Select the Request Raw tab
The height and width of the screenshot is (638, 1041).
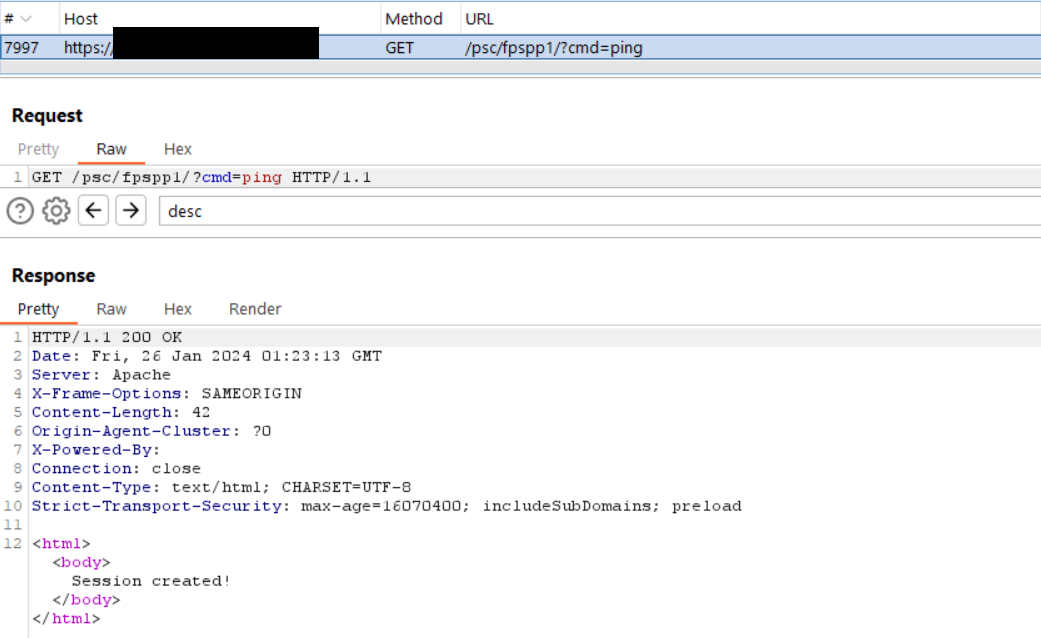tap(111, 148)
